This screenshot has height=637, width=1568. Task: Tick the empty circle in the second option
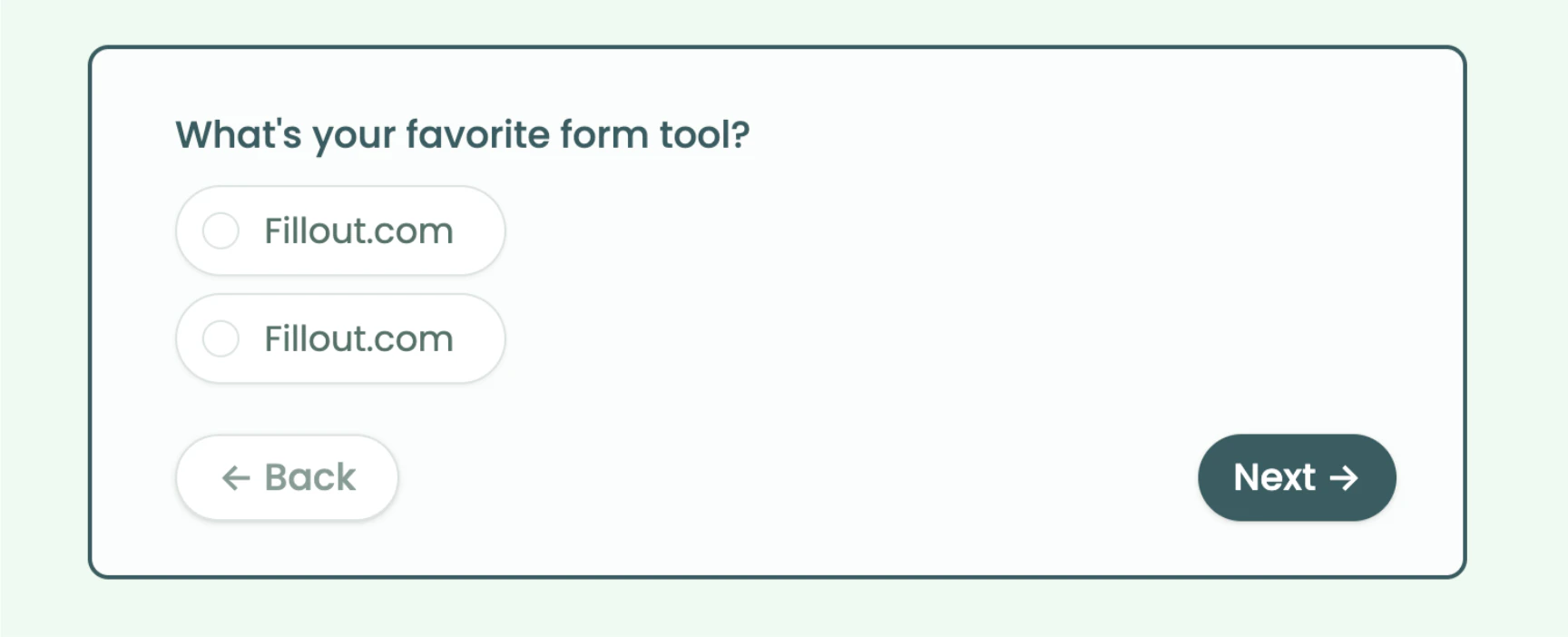pos(220,338)
